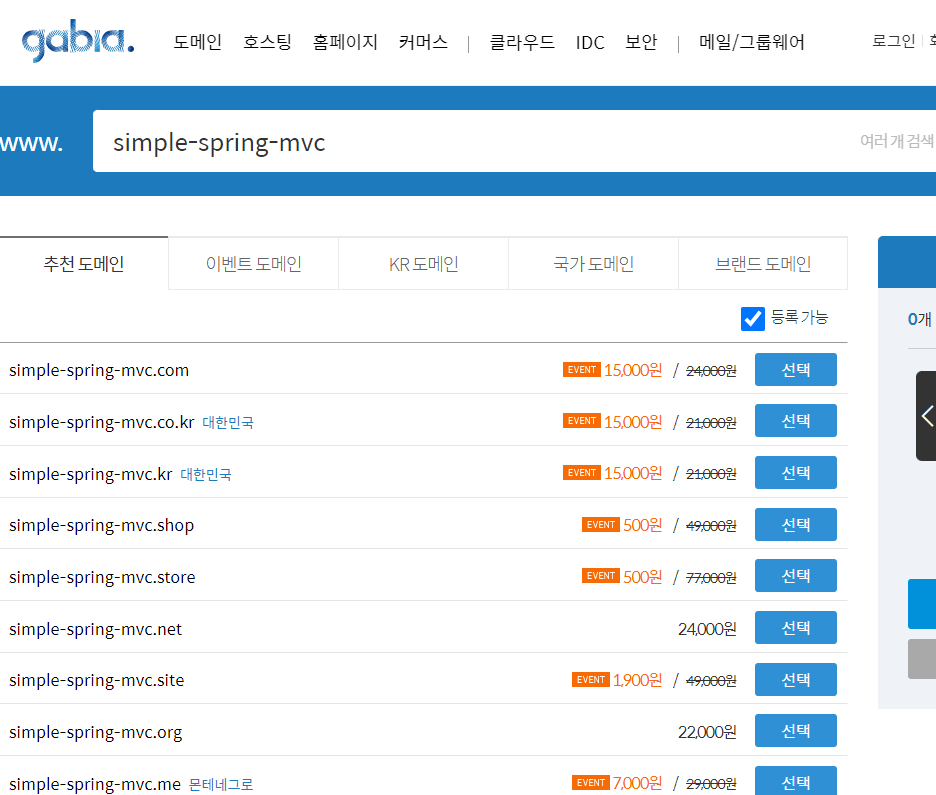Open the 보안 menu
The height and width of the screenshot is (795, 936).
pos(641,42)
